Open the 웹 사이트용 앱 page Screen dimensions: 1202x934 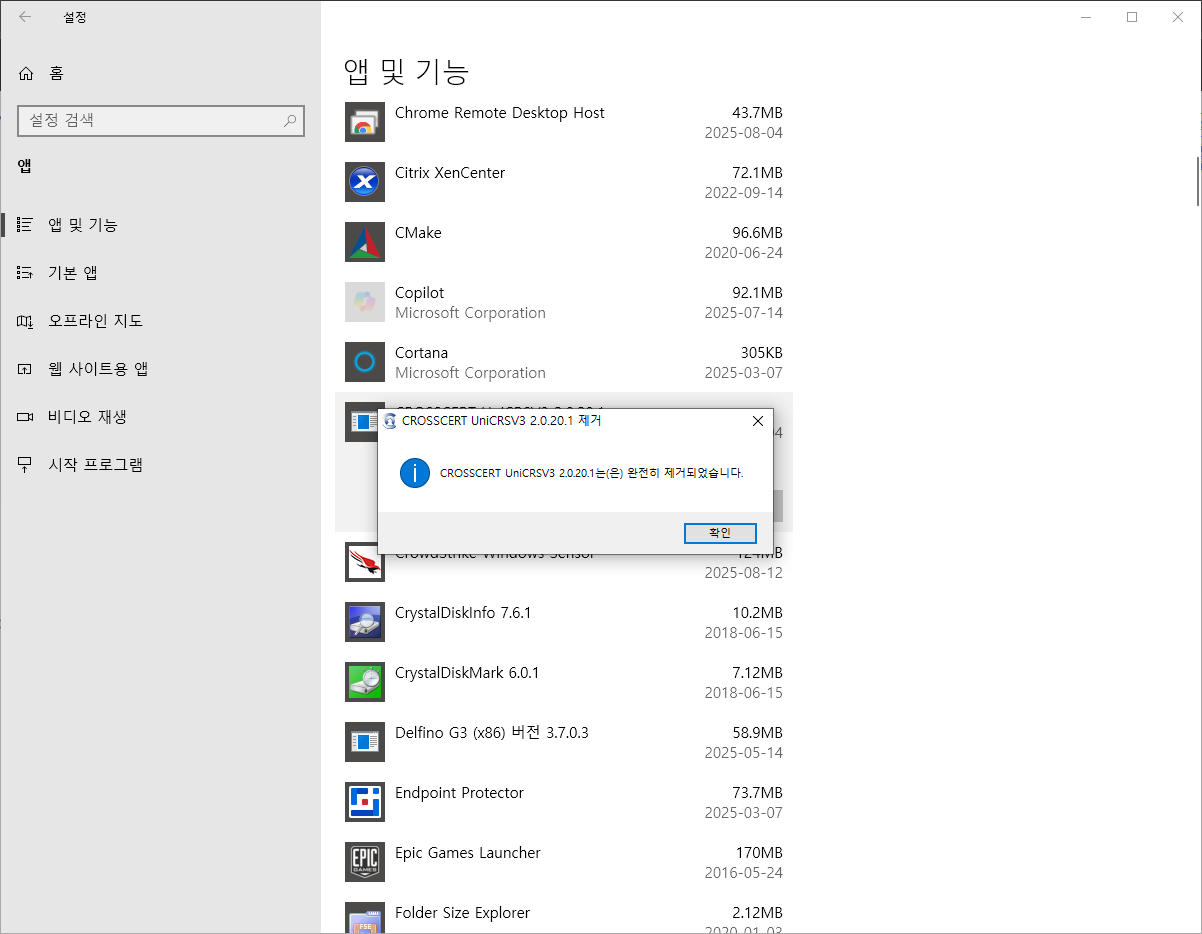(x=160, y=369)
